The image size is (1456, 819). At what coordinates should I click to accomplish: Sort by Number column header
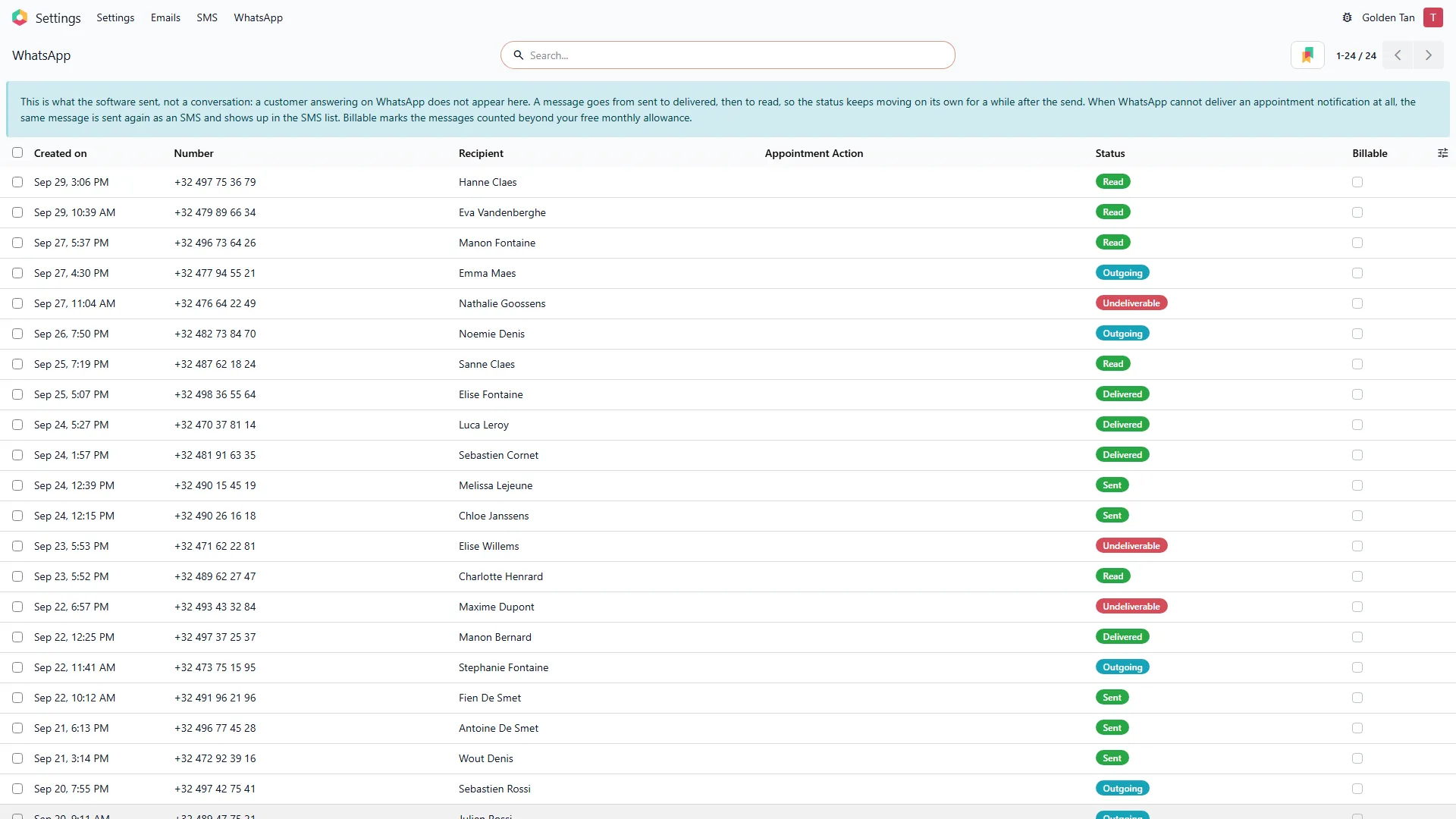pyautogui.click(x=193, y=153)
